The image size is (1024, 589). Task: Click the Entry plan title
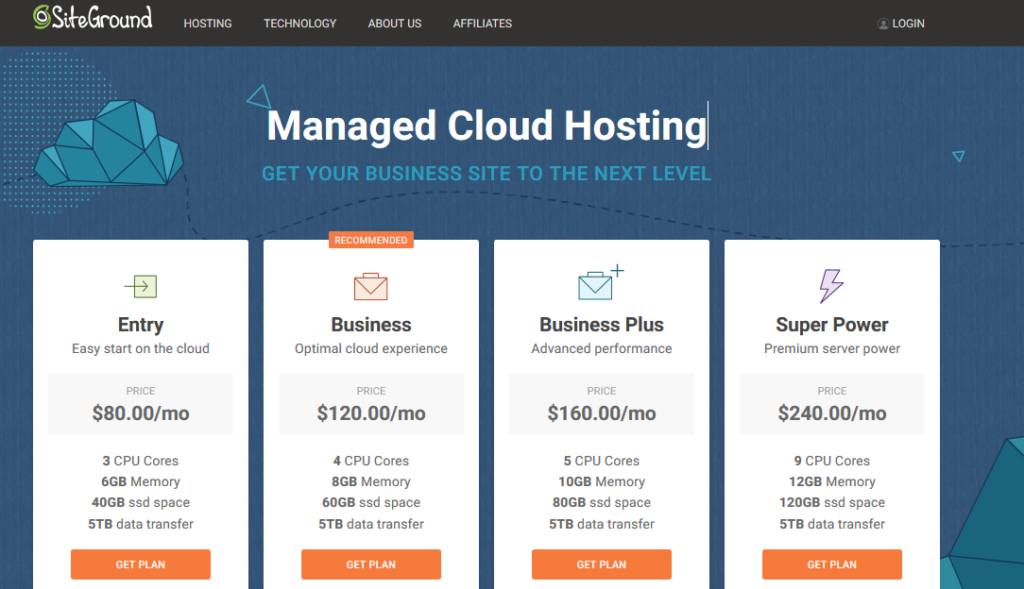pyautogui.click(x=140, y=325)
